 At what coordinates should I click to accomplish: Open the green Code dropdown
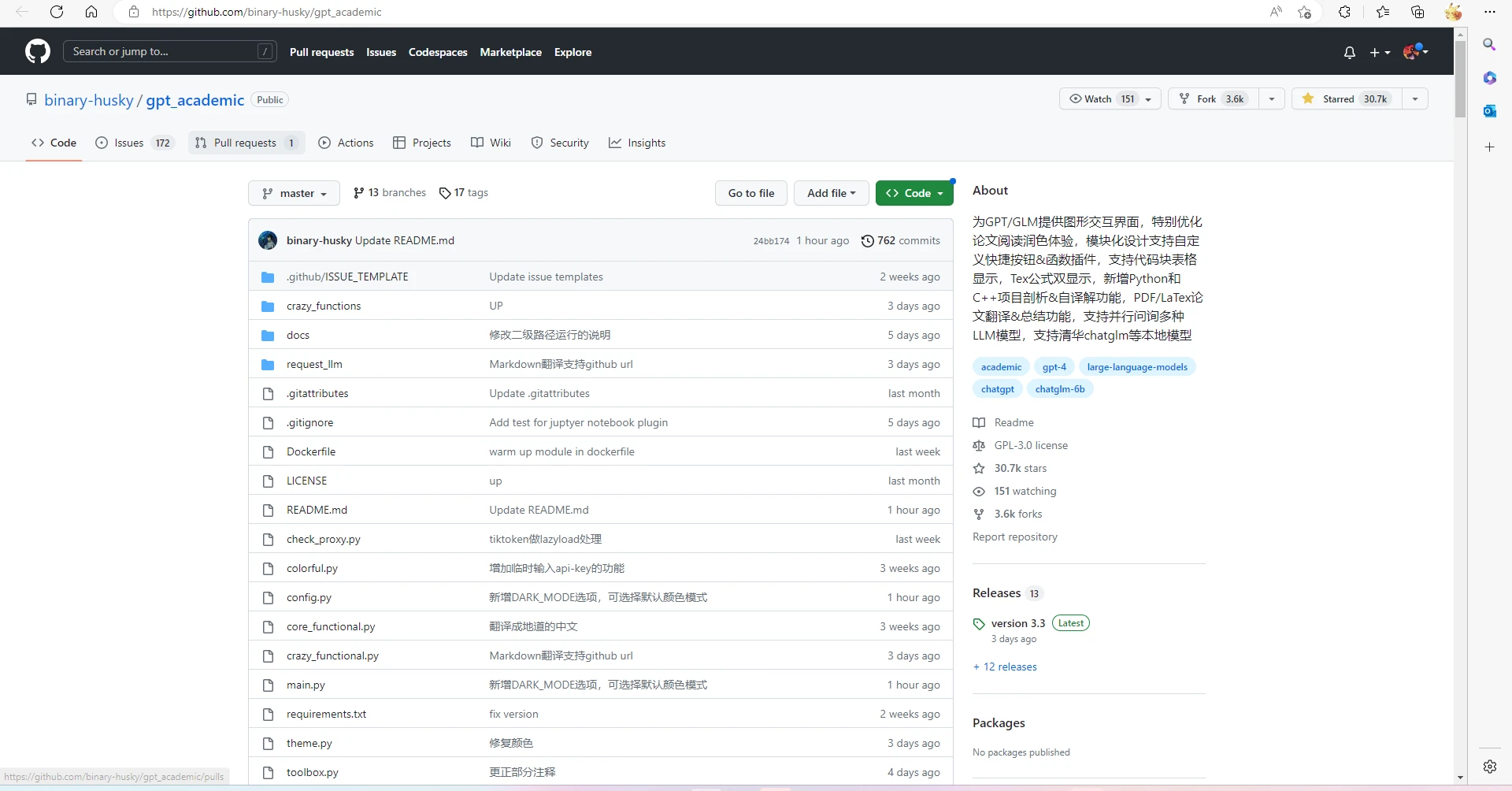914,193
